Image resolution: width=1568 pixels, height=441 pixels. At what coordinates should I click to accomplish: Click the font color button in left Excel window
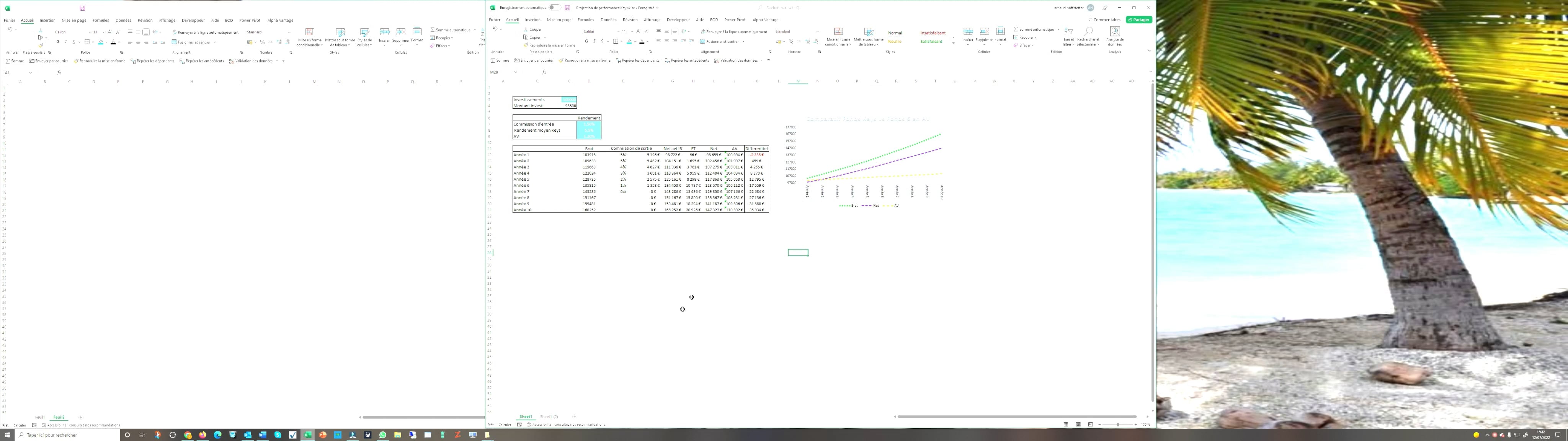point(113,42)
